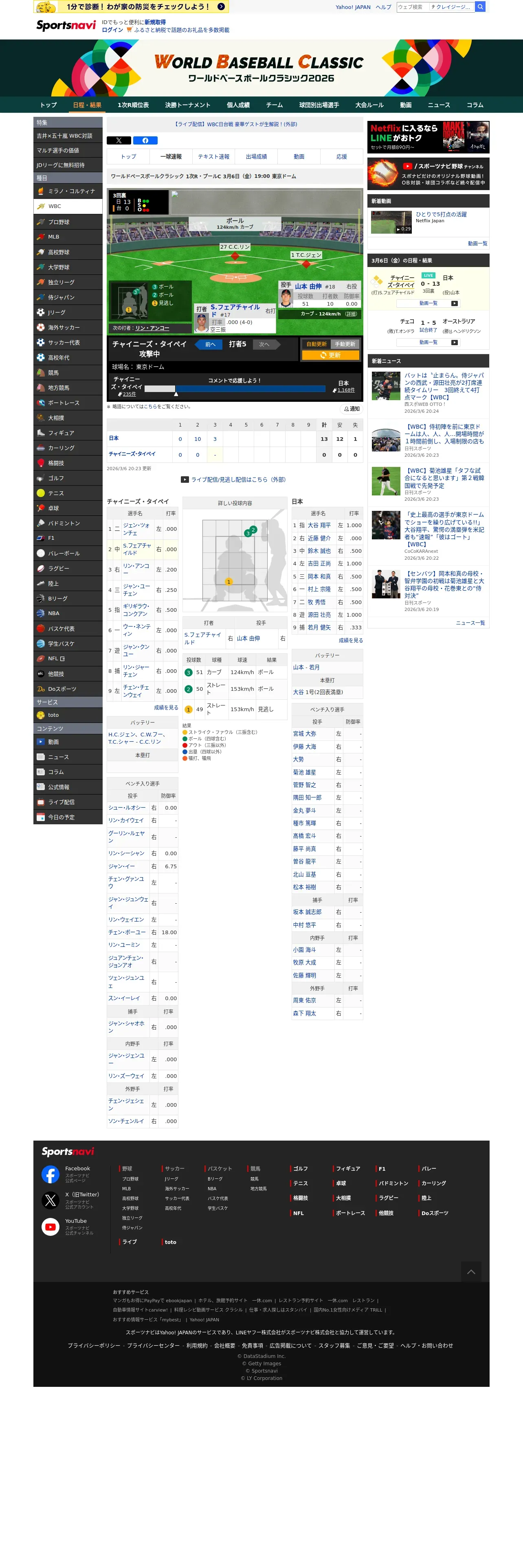
Task: Open toto under サービス sidebar
Action: [x=68, y=715]
